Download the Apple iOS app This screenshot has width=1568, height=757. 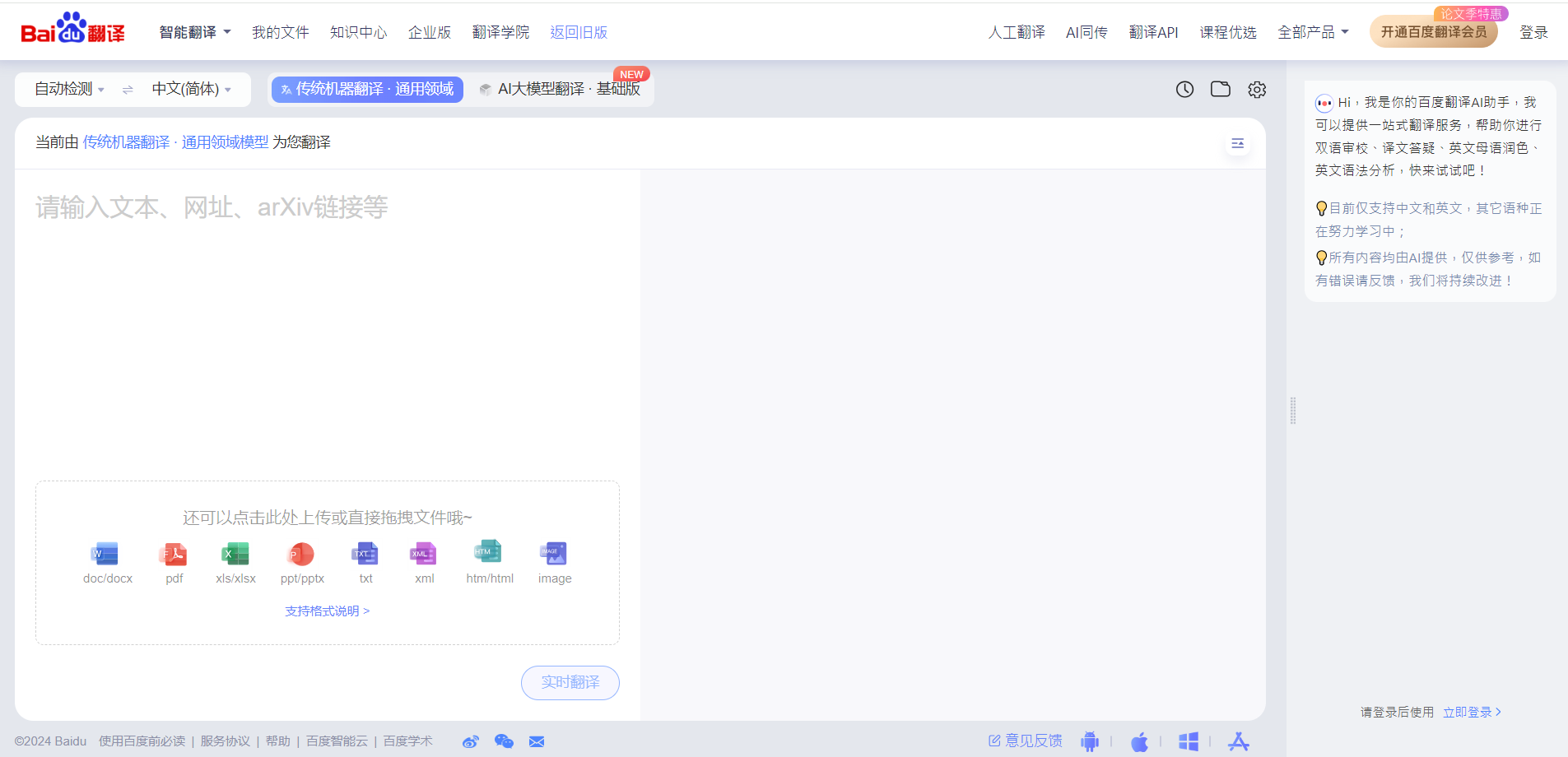(x=1139, y=741)
